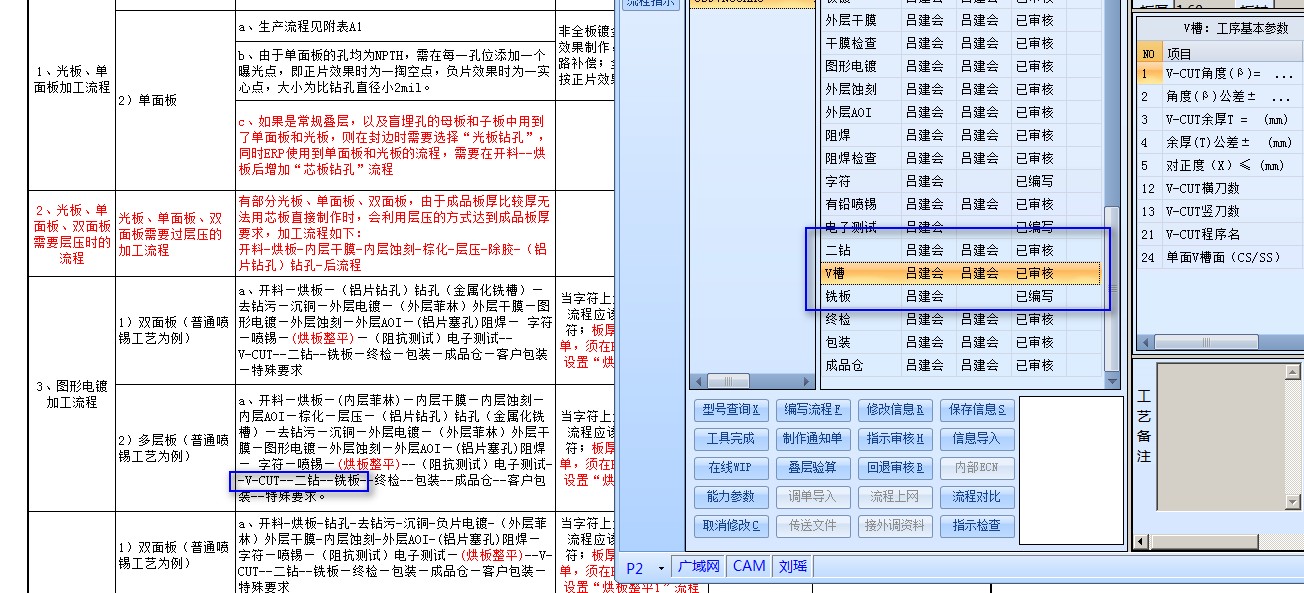
Task: Select the 终检 process row
Action: coord(961,319)
